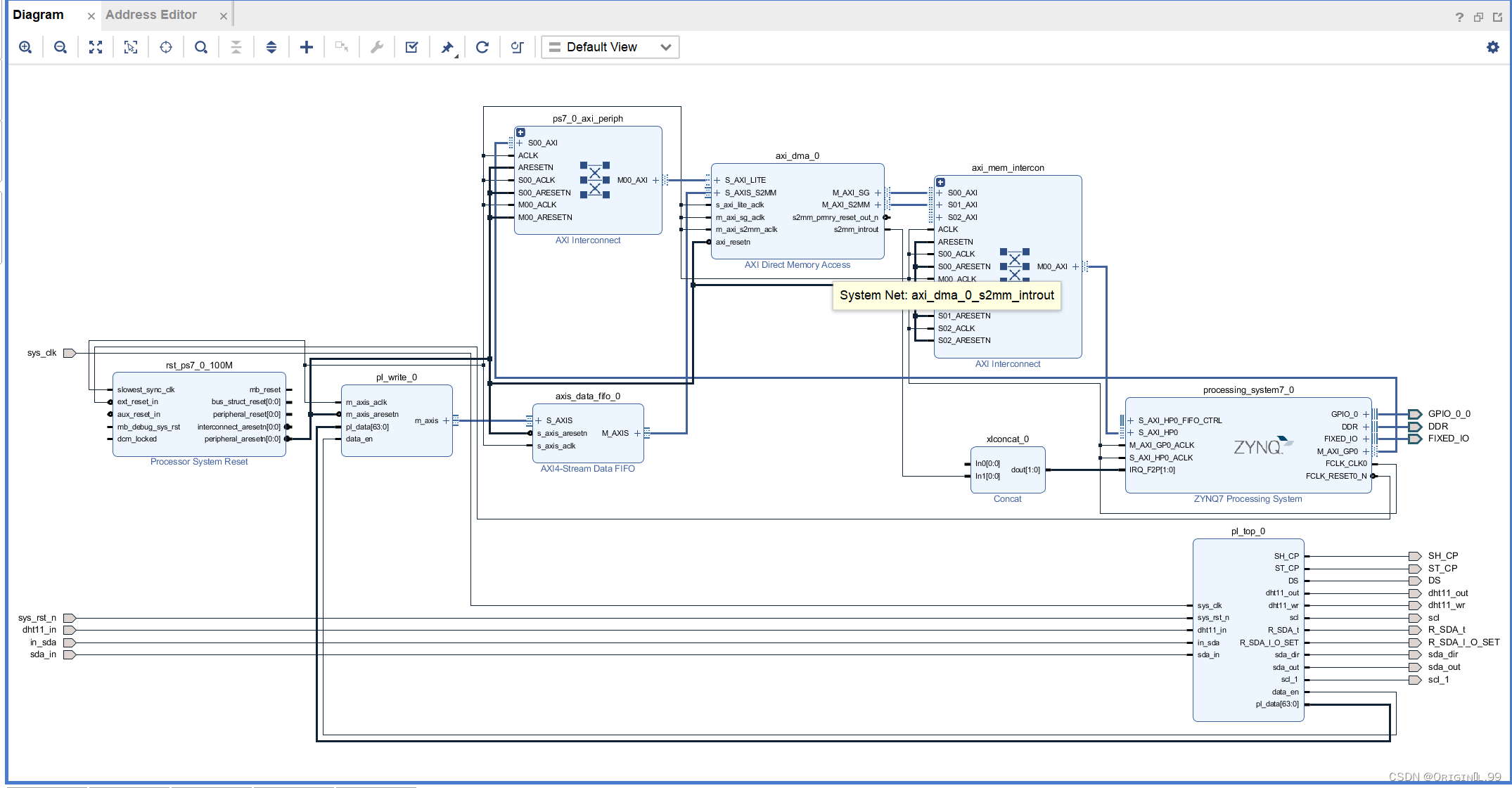Viewport: 1512px width, 788px height.
Task: Click the Validate Design checkmark icon
Action: [412, 47]
